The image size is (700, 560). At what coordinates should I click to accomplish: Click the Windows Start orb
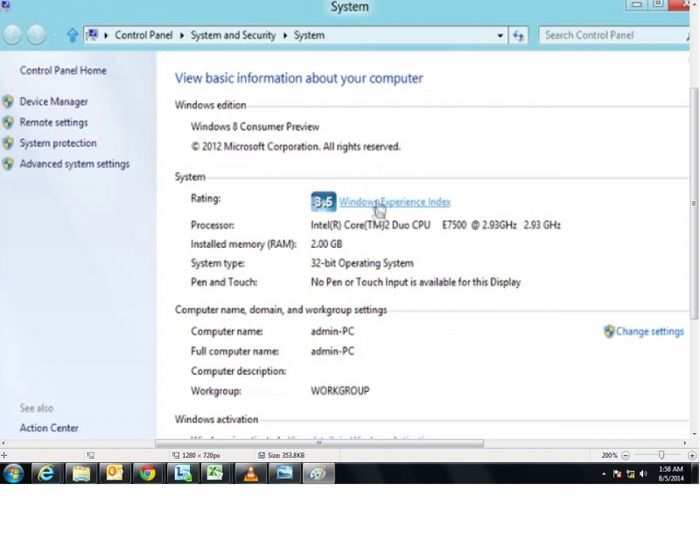click(13, 473)
